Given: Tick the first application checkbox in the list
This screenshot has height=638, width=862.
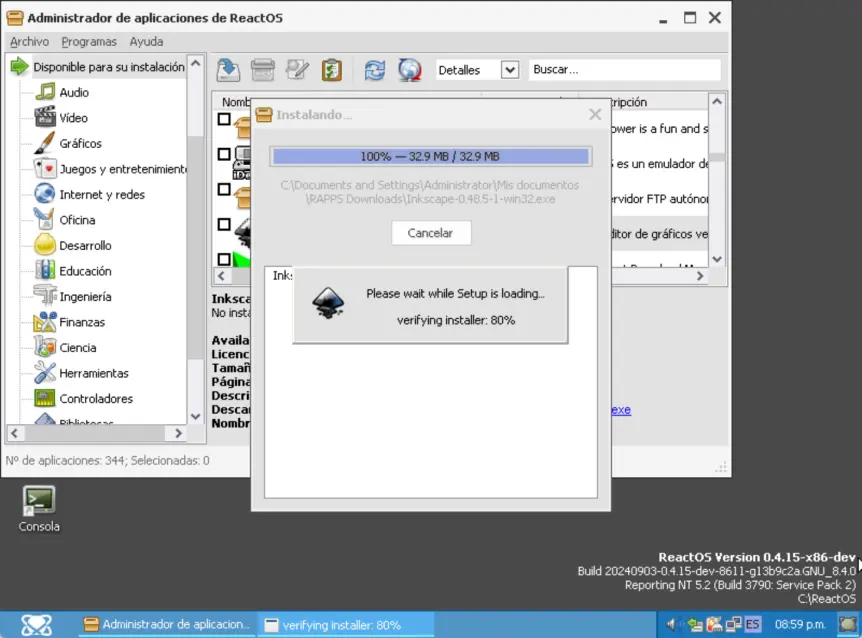Looking at the screenshot, I should click(224, 119).
